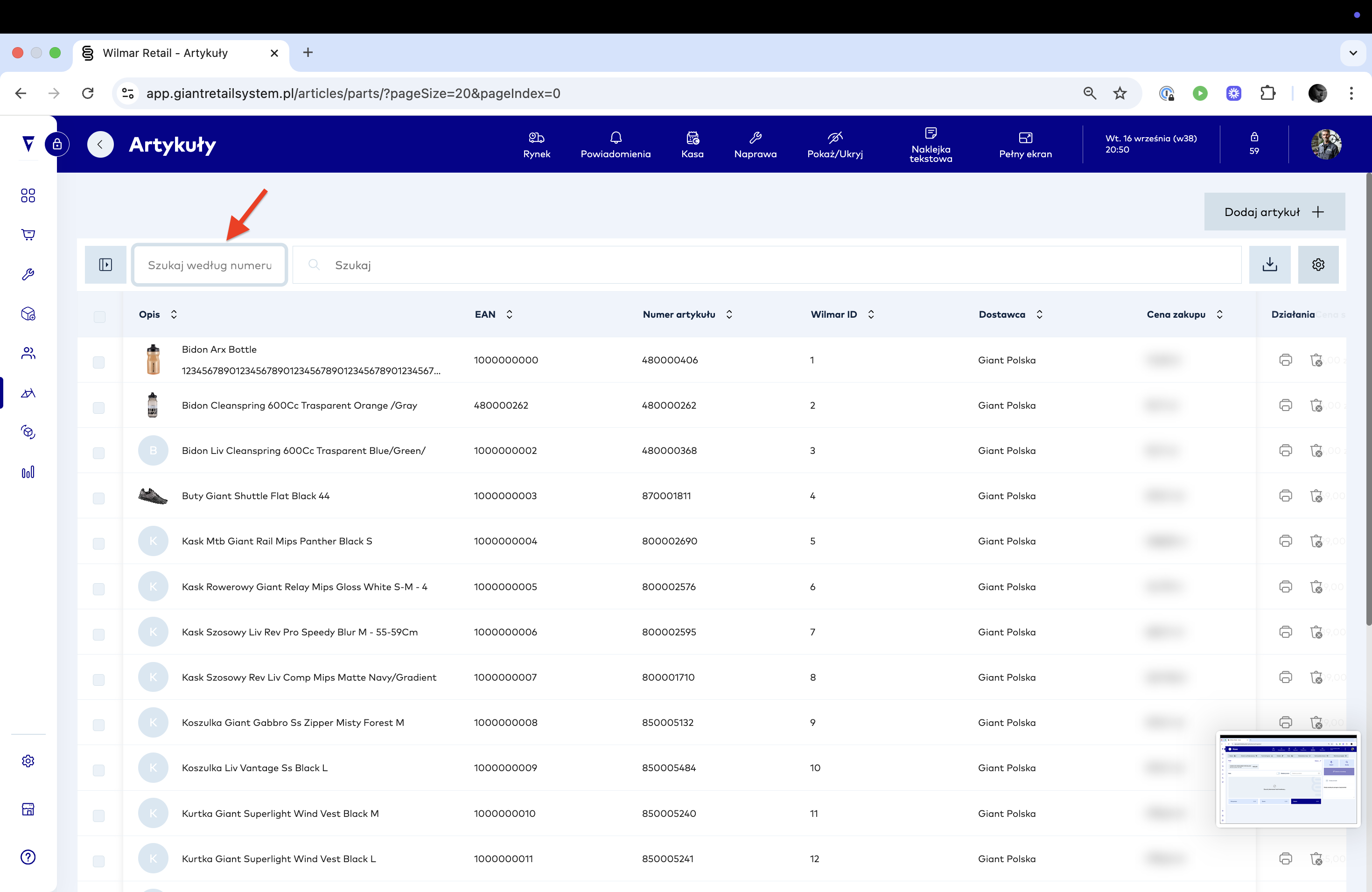Click the download export icon

pyautogui.click(x=1269, y=265)
